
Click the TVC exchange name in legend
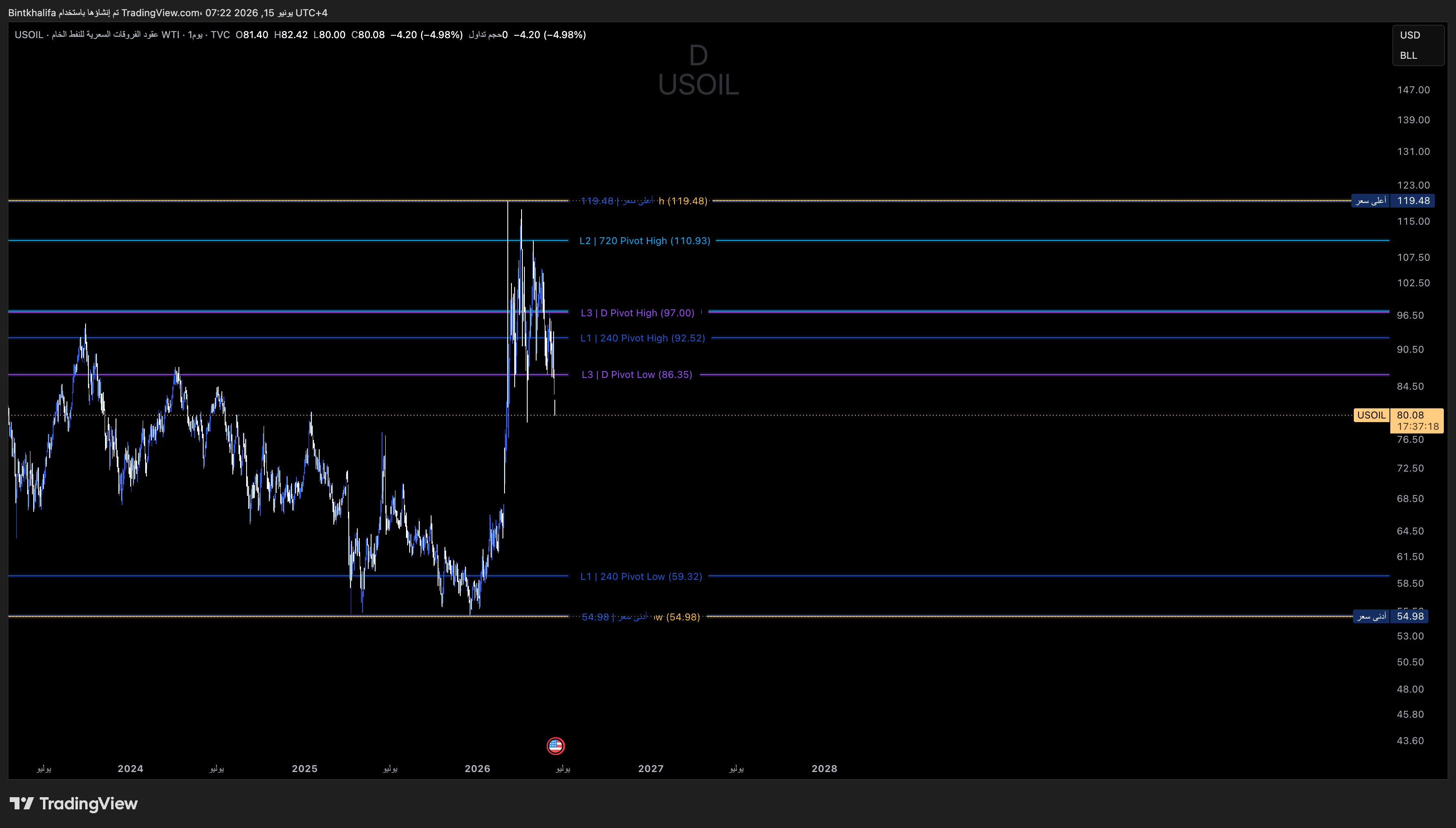(x=220, y=35)
